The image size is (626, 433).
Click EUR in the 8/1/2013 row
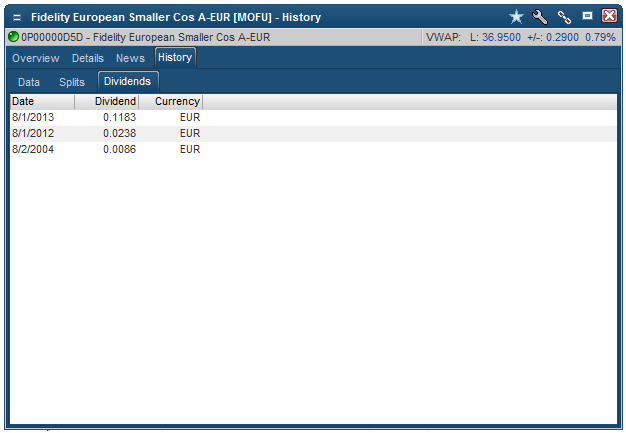[190, 117]
